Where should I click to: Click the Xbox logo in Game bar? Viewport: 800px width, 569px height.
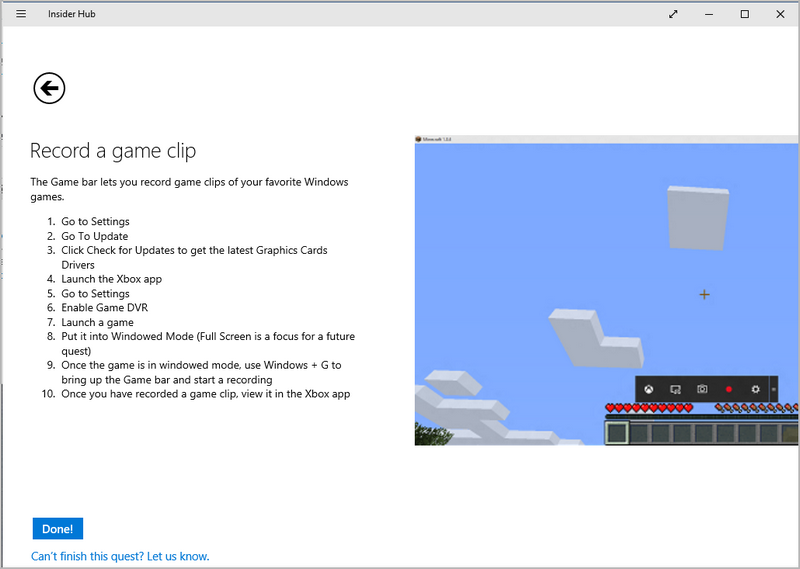click(649, 389)
